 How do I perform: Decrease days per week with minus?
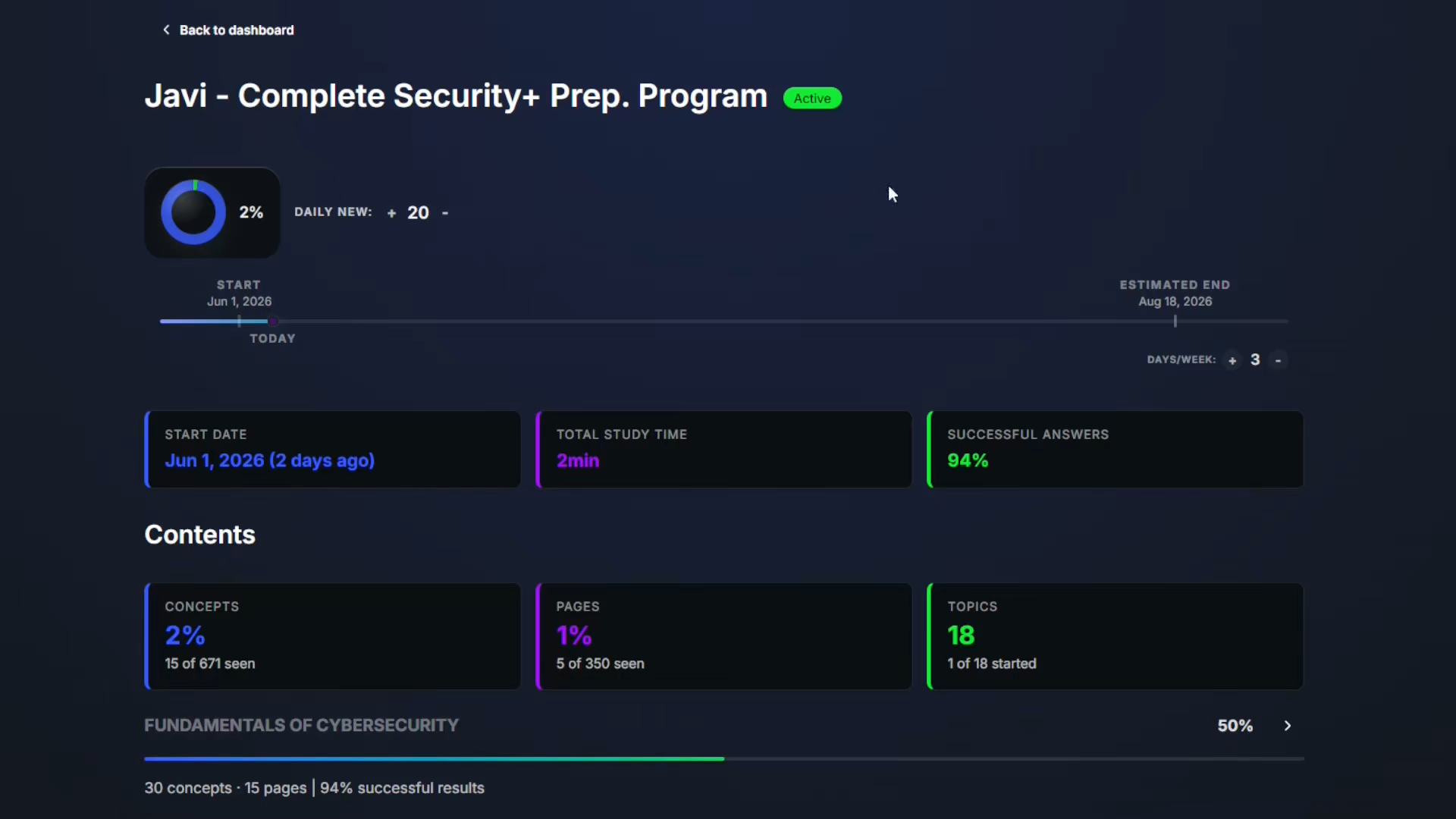[x=1279, y=360]
